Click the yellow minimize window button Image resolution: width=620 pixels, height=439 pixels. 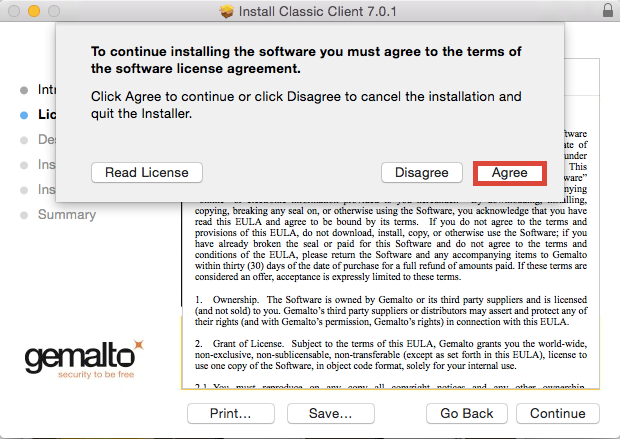tap(34, 11)
